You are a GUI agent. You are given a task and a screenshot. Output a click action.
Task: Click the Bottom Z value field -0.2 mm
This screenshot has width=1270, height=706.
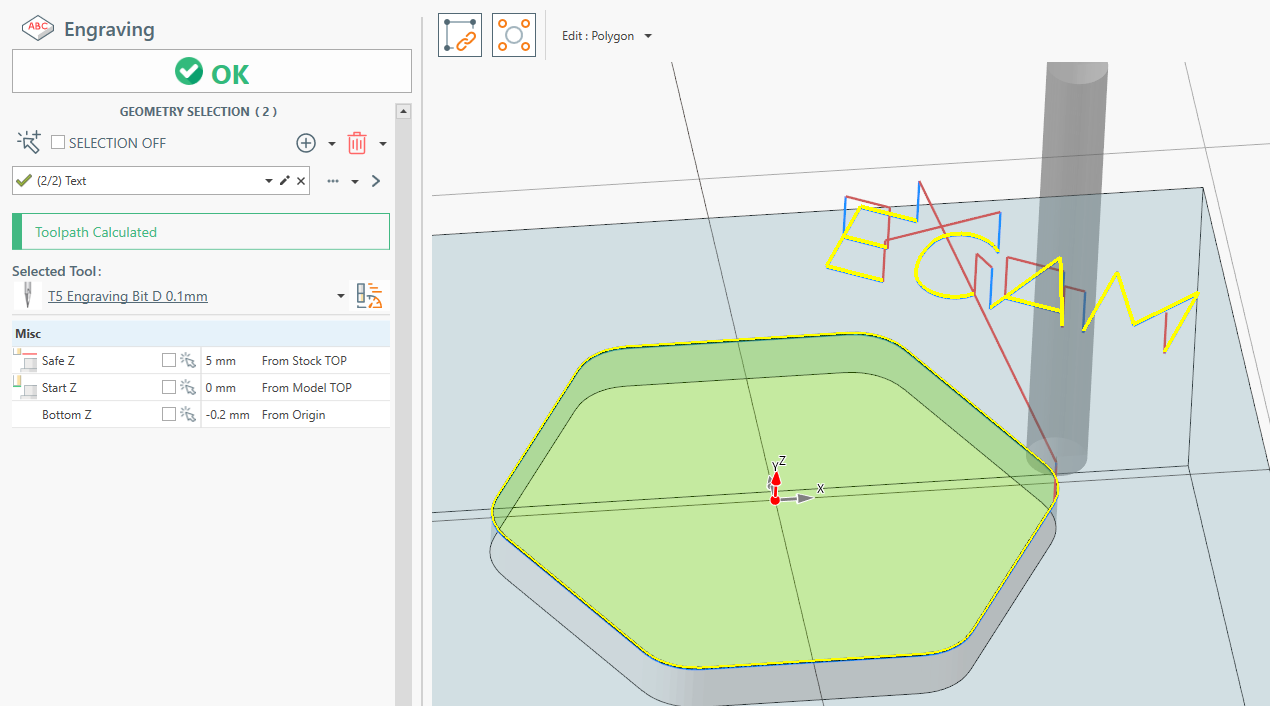click(227, 415)
